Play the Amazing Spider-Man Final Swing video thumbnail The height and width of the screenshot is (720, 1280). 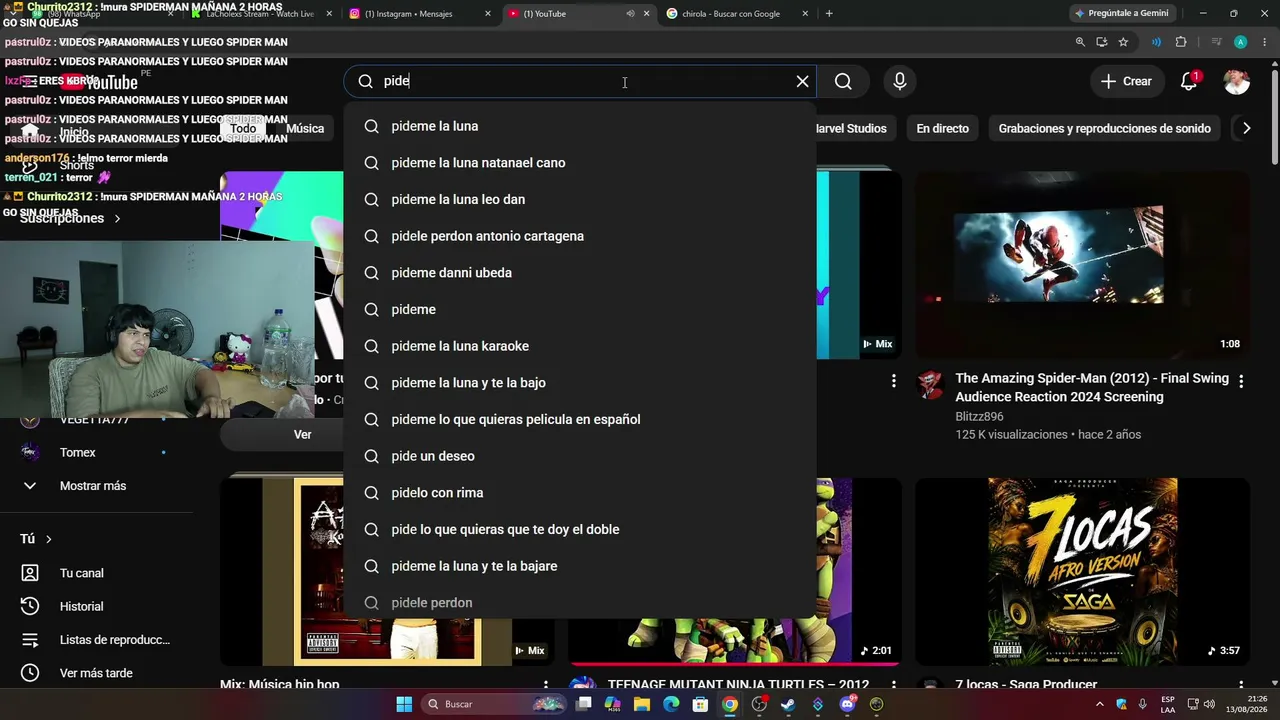(x=1082, y=265)
